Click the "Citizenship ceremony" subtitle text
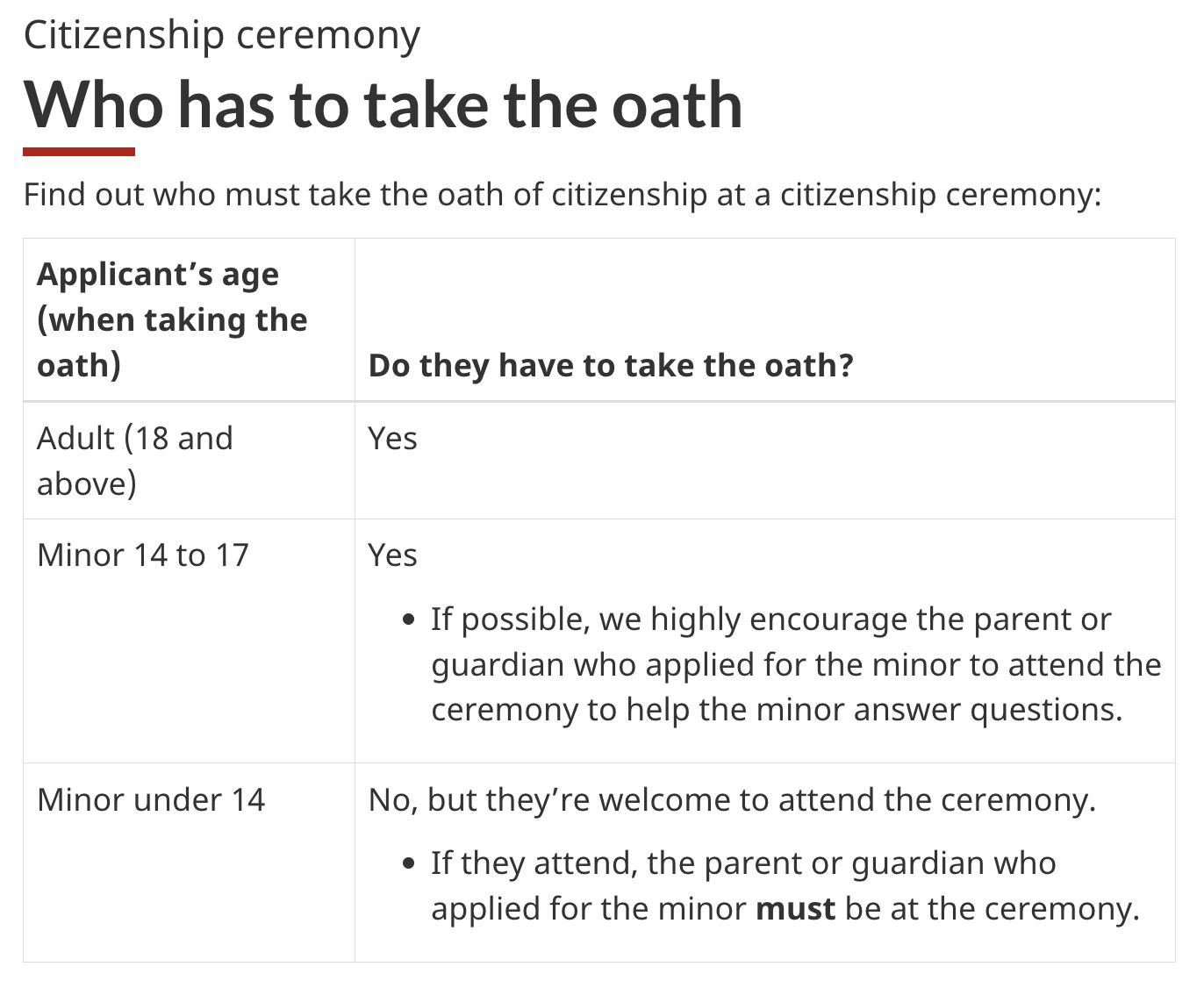The image size is (1204, 988). click(x=221, y=35)
